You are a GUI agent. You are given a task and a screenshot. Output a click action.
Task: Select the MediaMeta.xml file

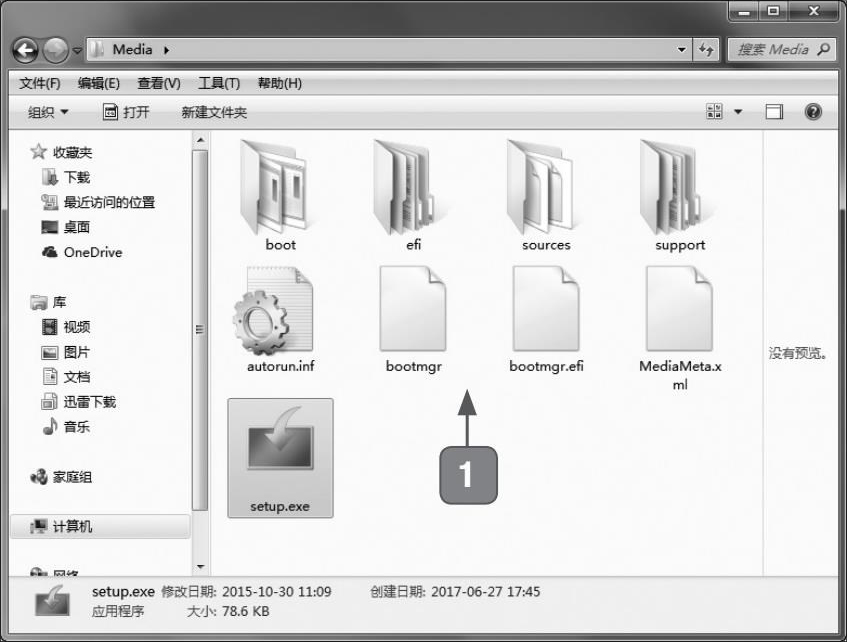(x=680, y=329)
